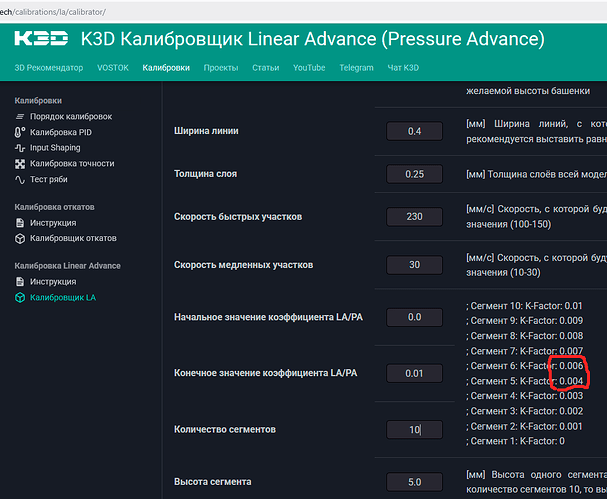607x499 pixels.
Task: Click the waveform icon beside Input Shaping
Action: click(x=20, y=148)
